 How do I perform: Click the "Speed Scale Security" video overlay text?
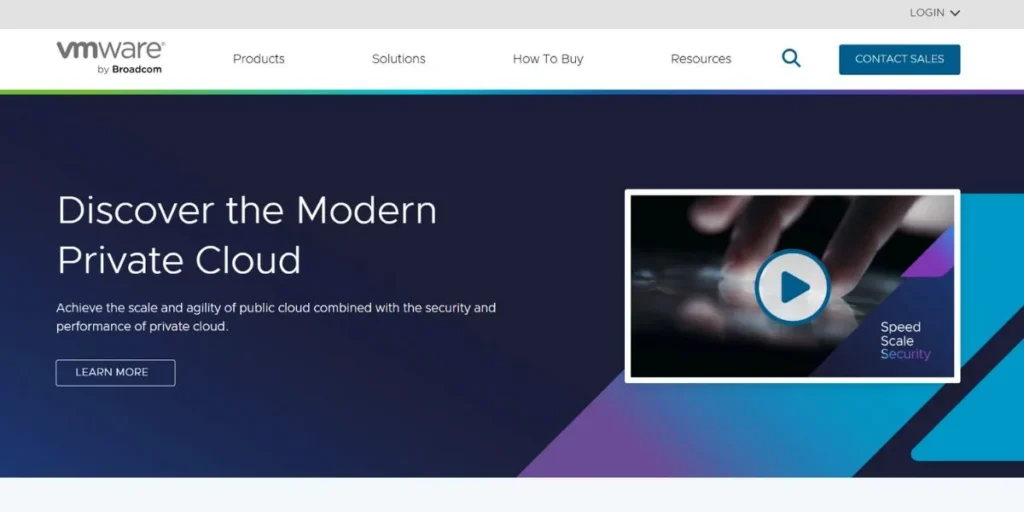point(905,341)
